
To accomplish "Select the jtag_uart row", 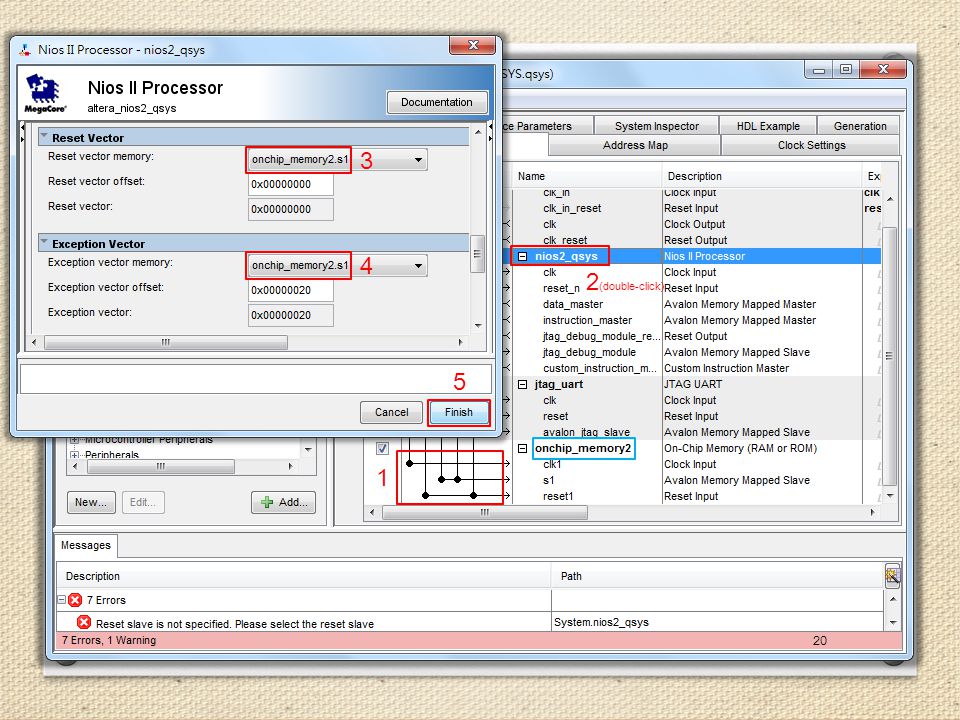I will click(696, 384).
